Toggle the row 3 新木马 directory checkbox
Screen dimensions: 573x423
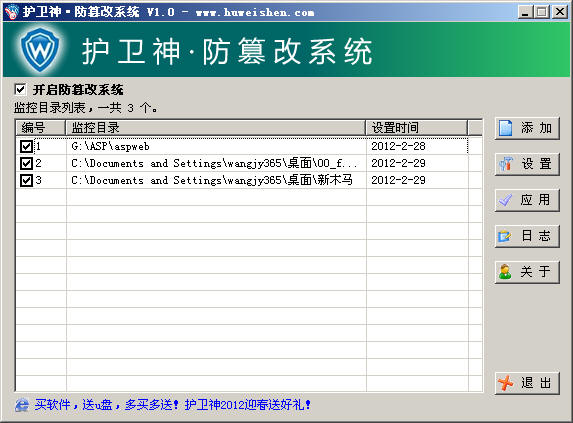pyautogui.click(x=26, y=180)
